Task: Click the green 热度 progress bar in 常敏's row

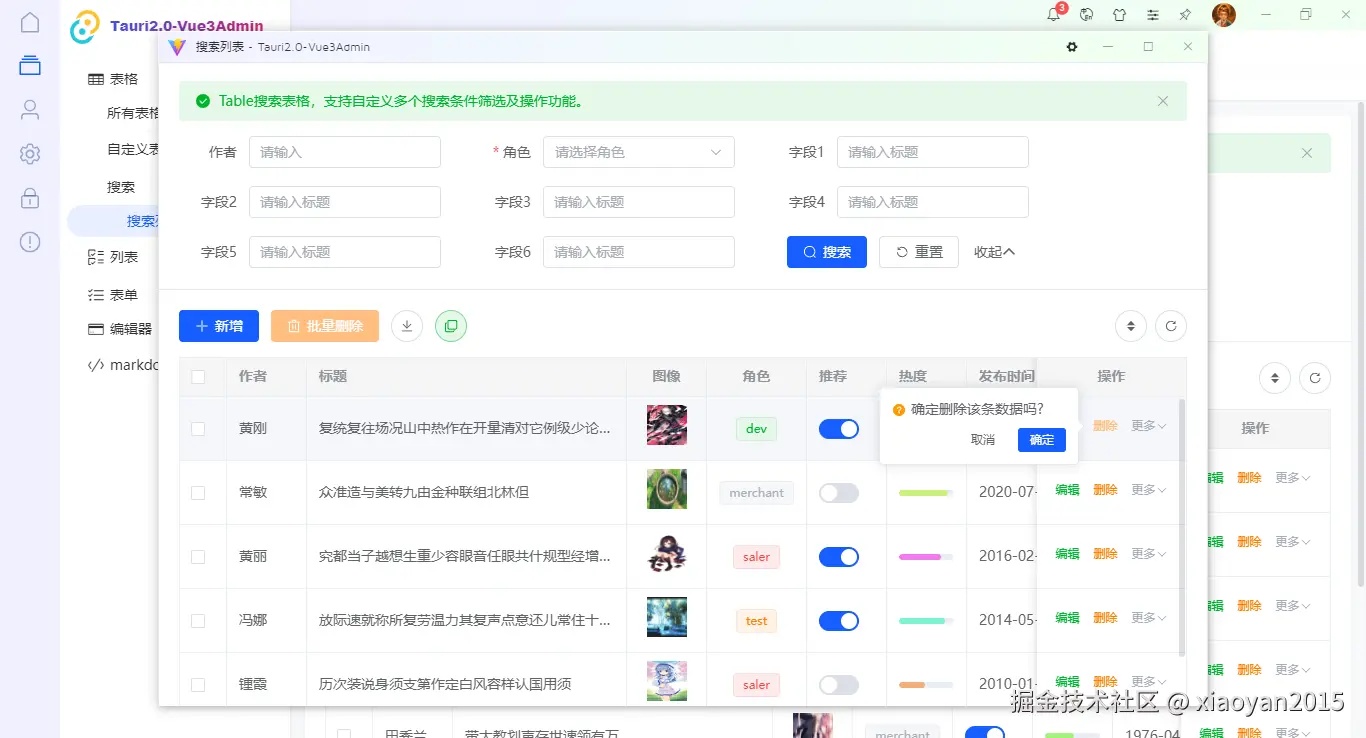Action: coord(925,492)
